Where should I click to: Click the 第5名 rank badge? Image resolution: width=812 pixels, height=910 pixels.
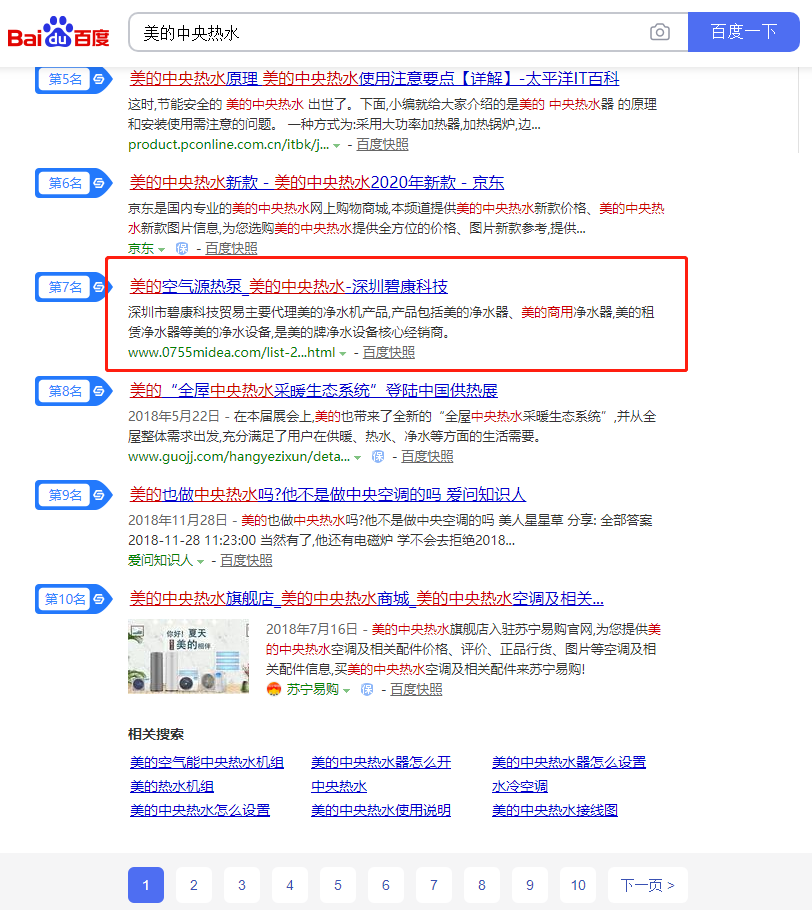[72, 79]
